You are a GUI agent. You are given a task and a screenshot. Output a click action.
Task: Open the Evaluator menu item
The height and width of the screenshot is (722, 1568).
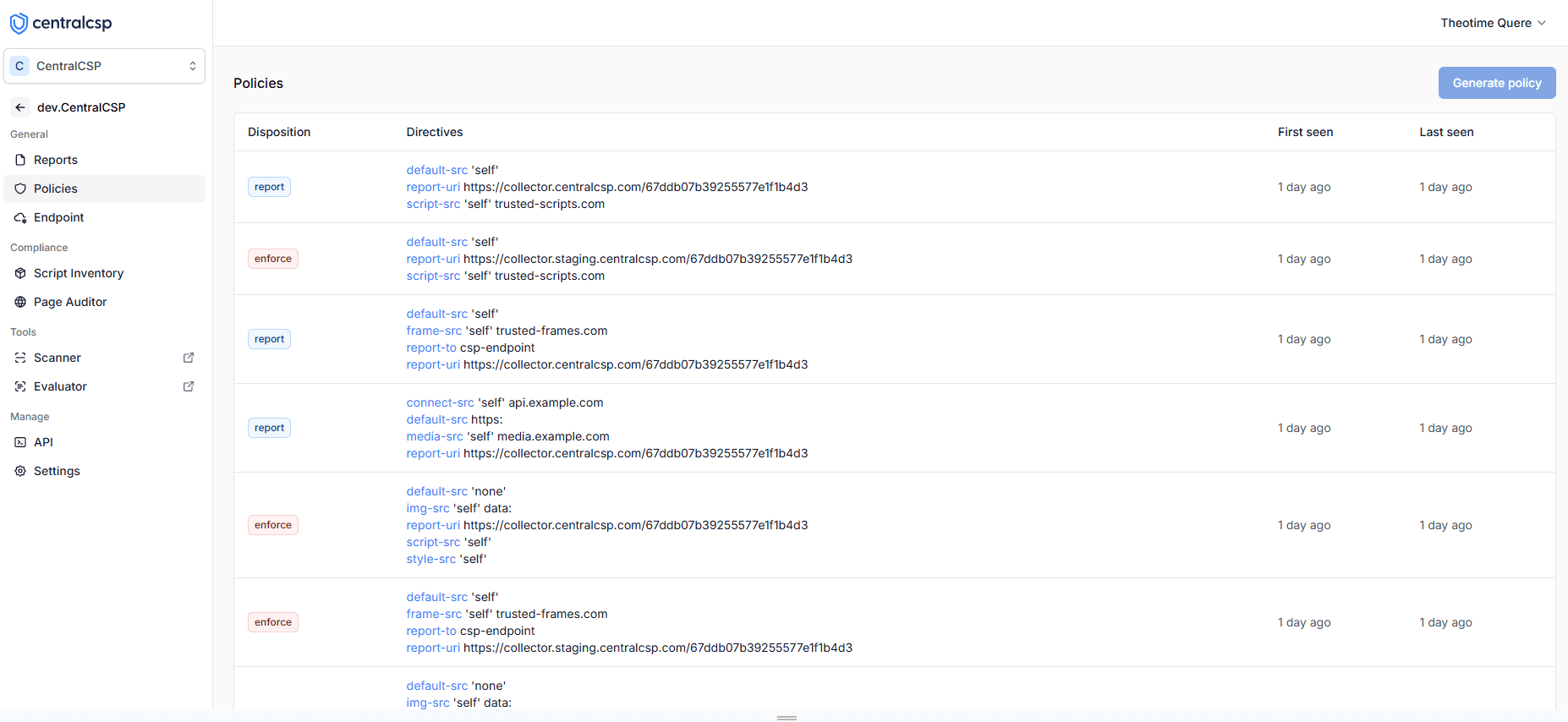[x=60, y=386]
